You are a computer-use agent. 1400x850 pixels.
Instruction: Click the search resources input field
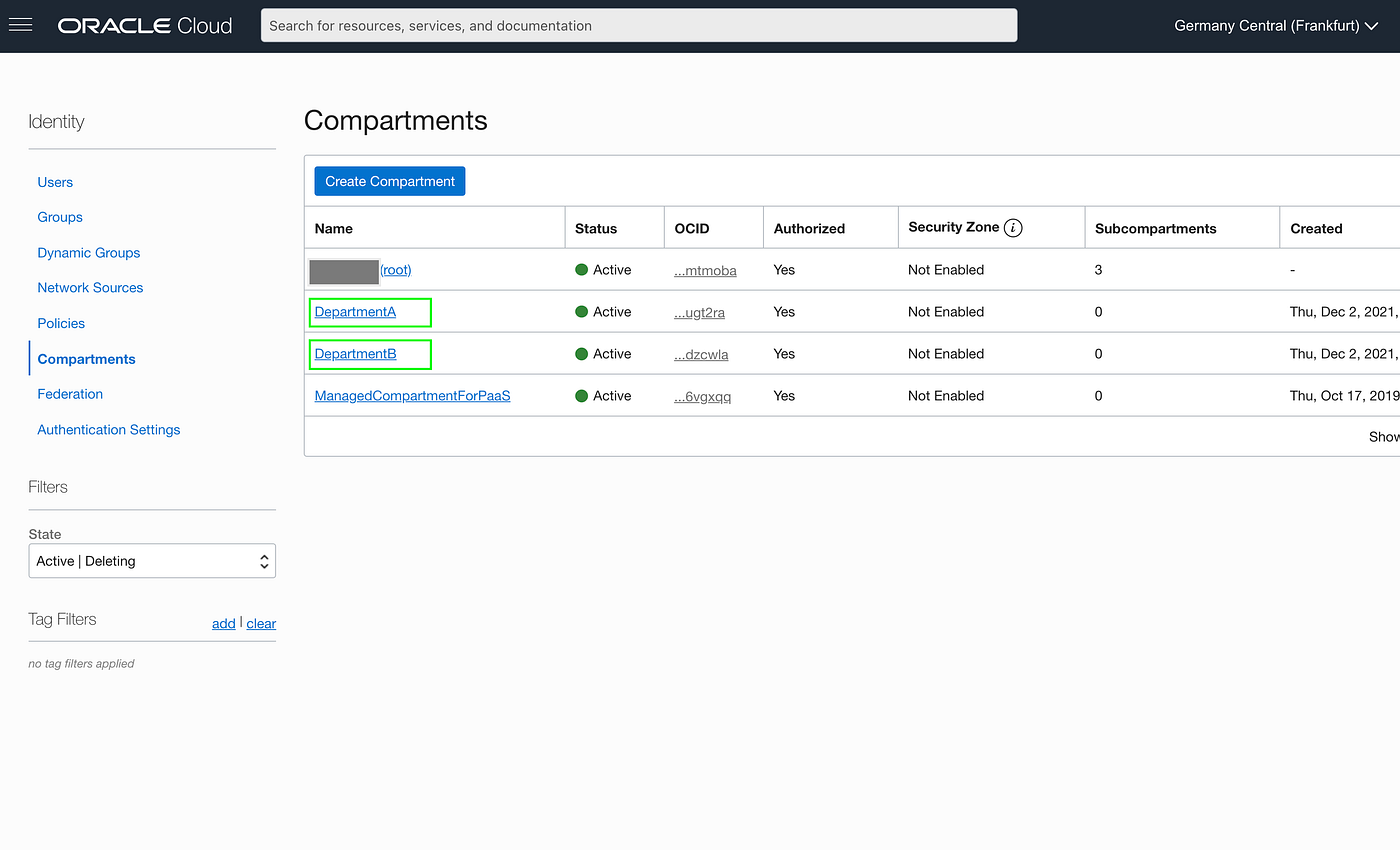click(639, 25)
